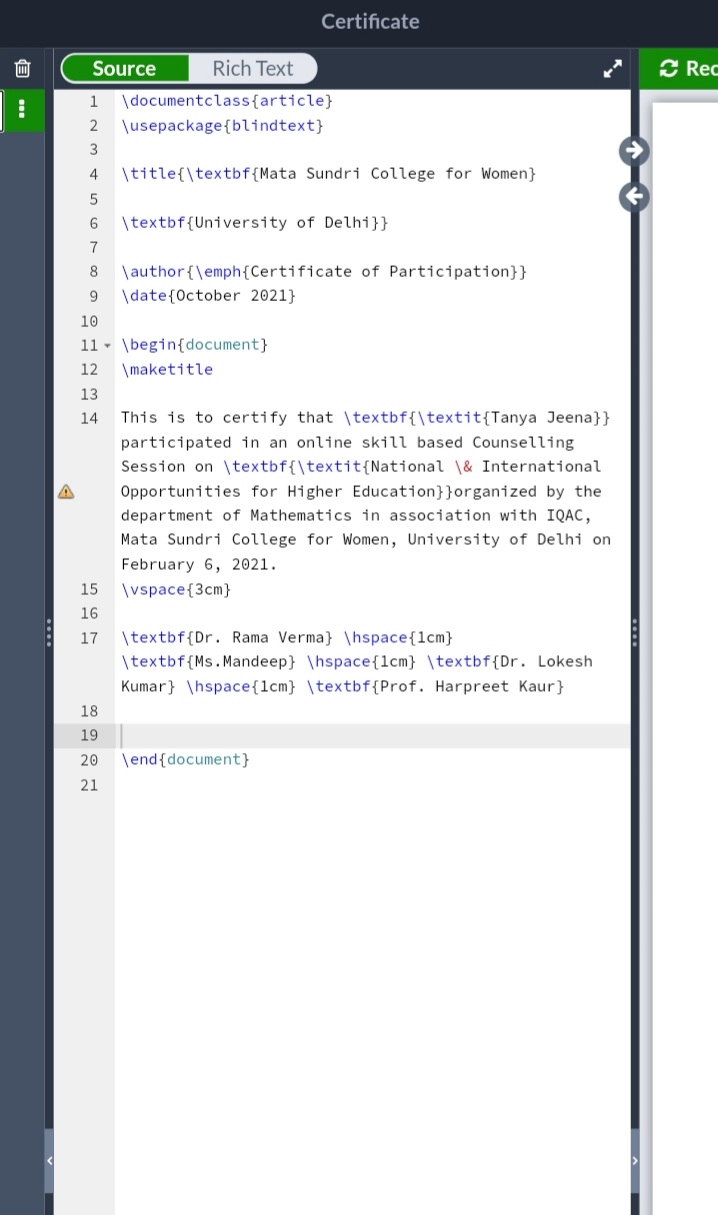Click the \maketitle command on line 12
The width and height of the screenshot is (718, 1215).
click(x=167, y=369)
